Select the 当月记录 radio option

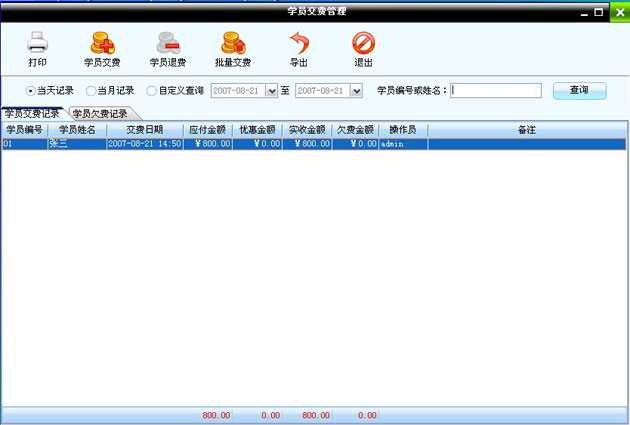click(91, 91)
